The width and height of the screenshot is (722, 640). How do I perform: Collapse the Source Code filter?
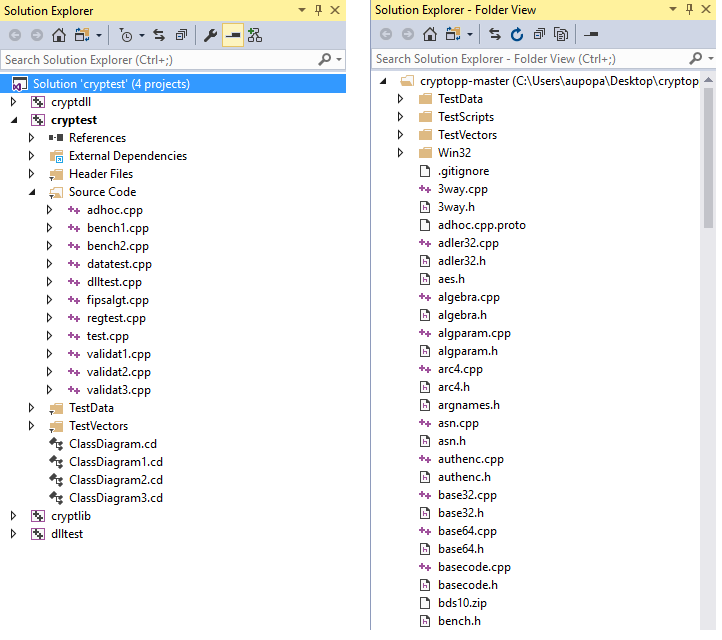click(32, 192)
